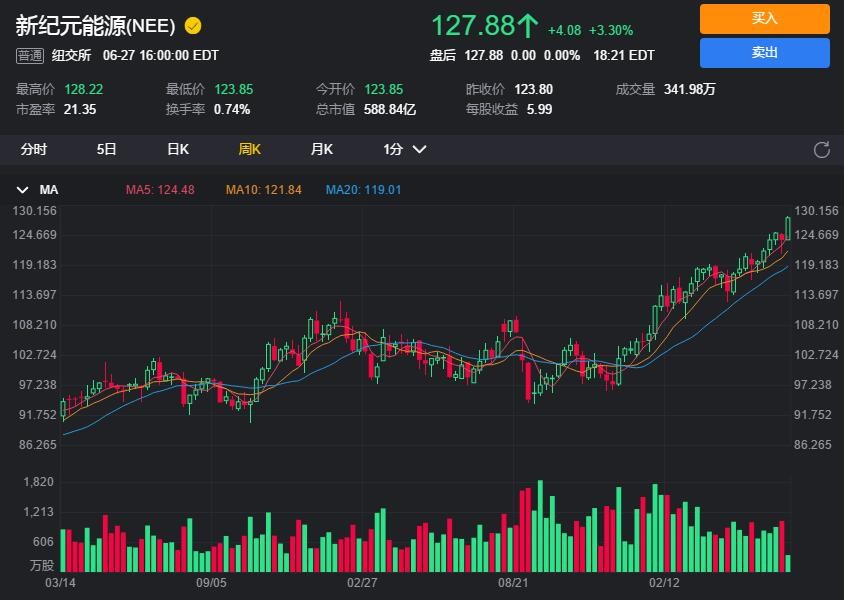Open the 1分 interval dropdown
Image resolution: width=844 pixels, height=600 pixels.
(x=404, y=149)
